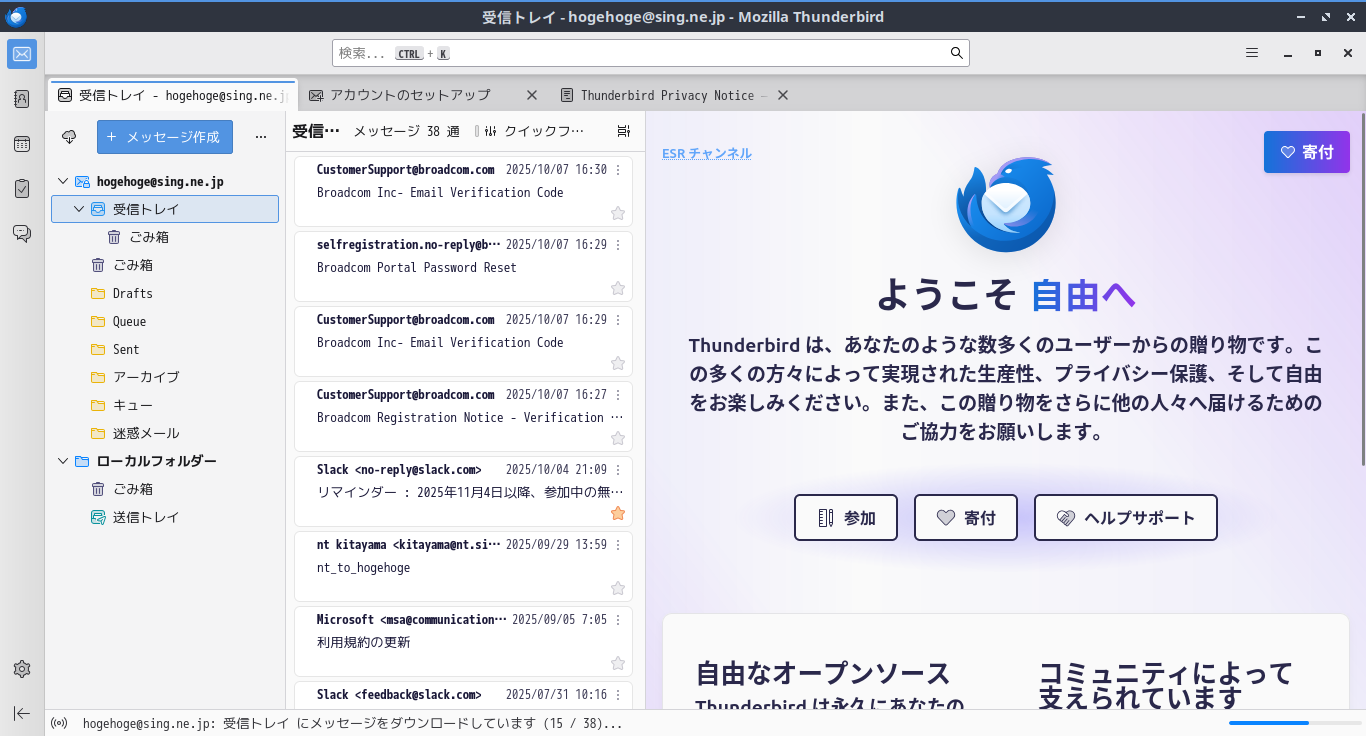
Task: Star the Broadcom Registration Notice message
Action: coord(618,438)
